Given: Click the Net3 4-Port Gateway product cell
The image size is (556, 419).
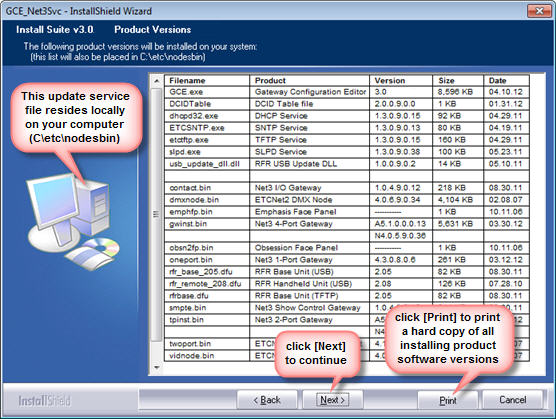Looking at the screenshot, I should [x=310, y=224].
